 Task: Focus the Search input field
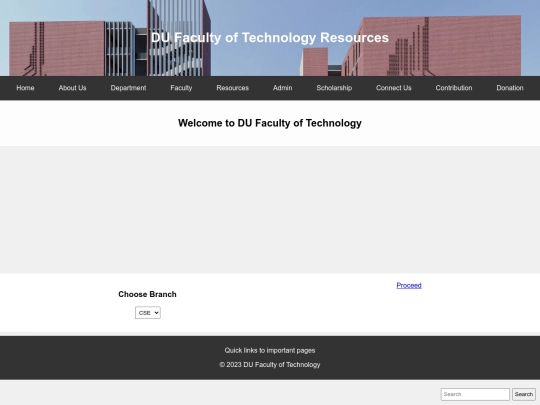click(x=475, y=394)
